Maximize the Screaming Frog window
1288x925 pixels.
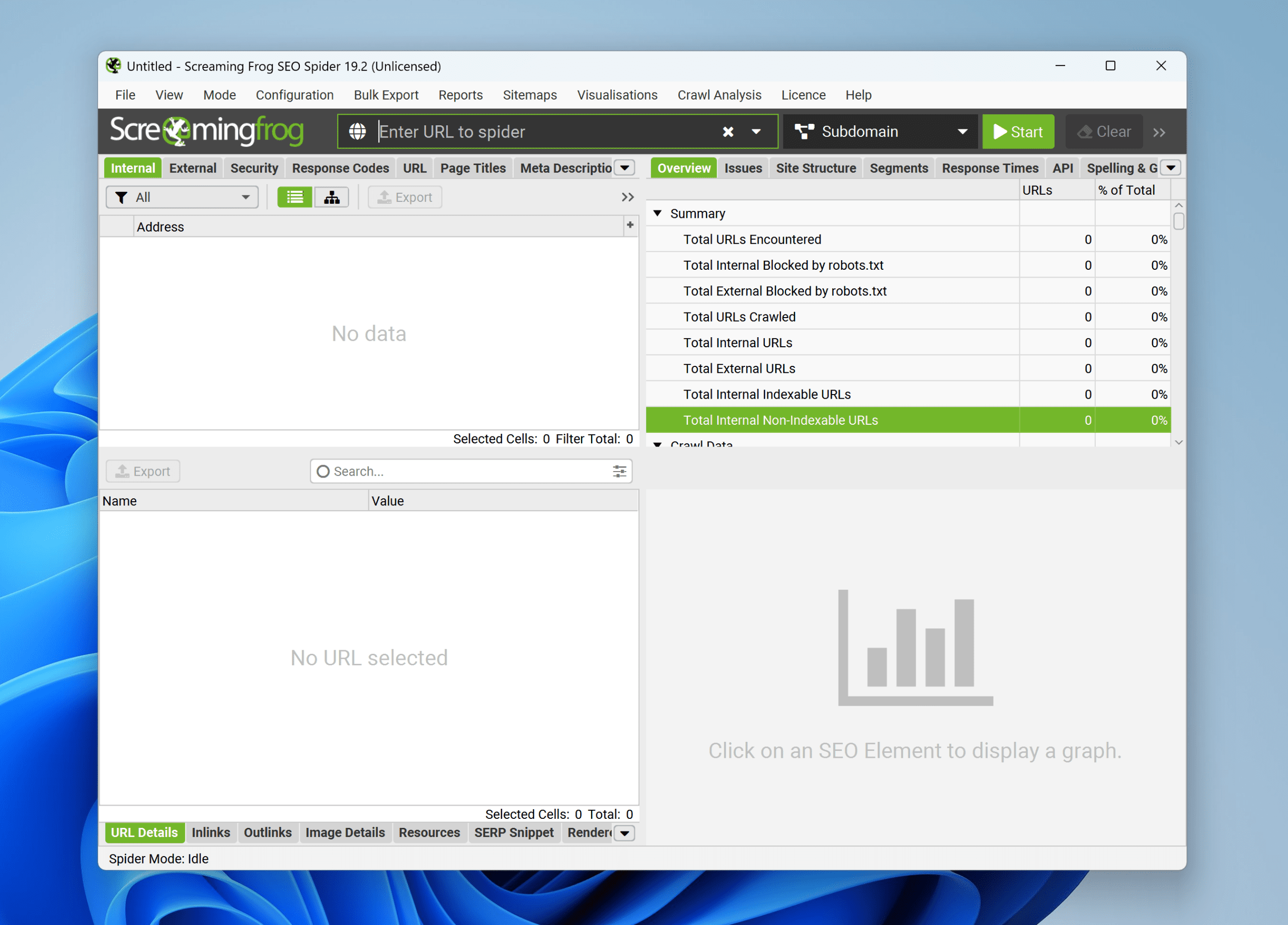[1110, 66]
